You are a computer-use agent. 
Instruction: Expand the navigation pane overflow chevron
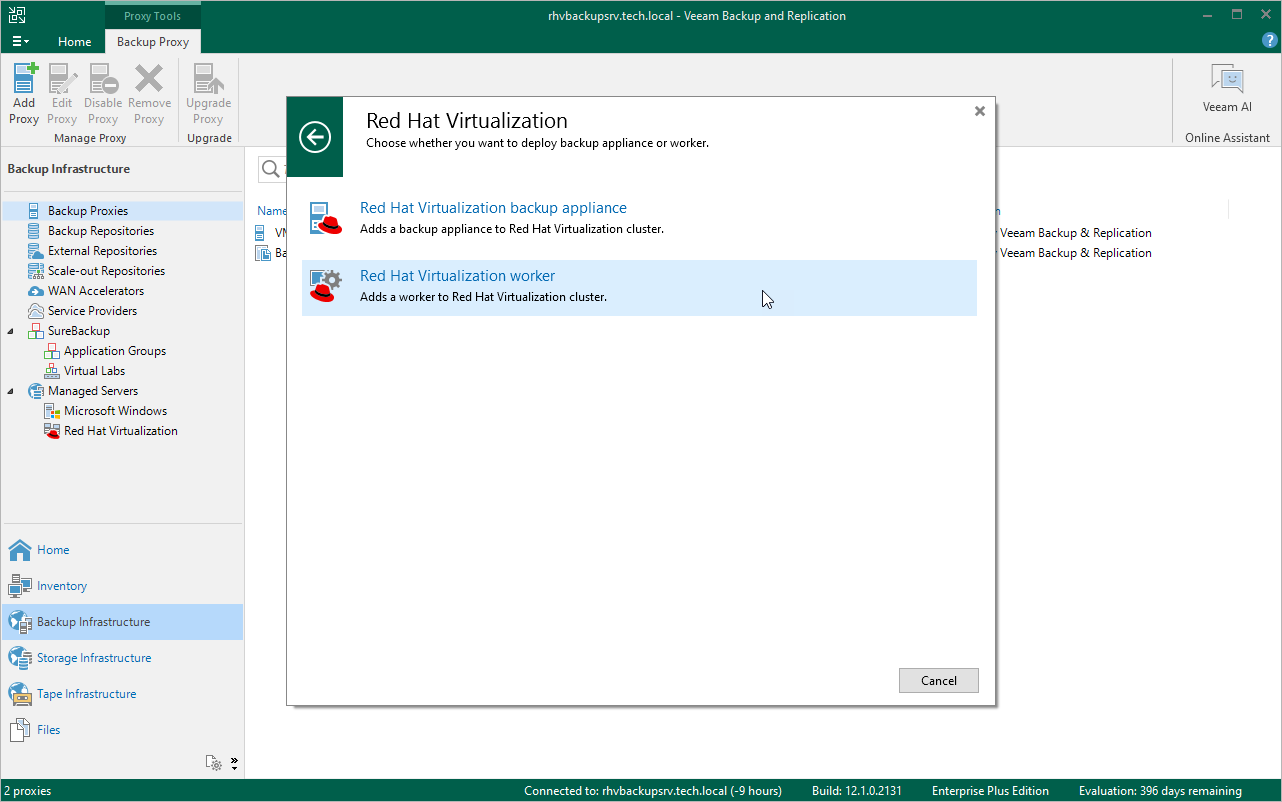click(234, 763)
